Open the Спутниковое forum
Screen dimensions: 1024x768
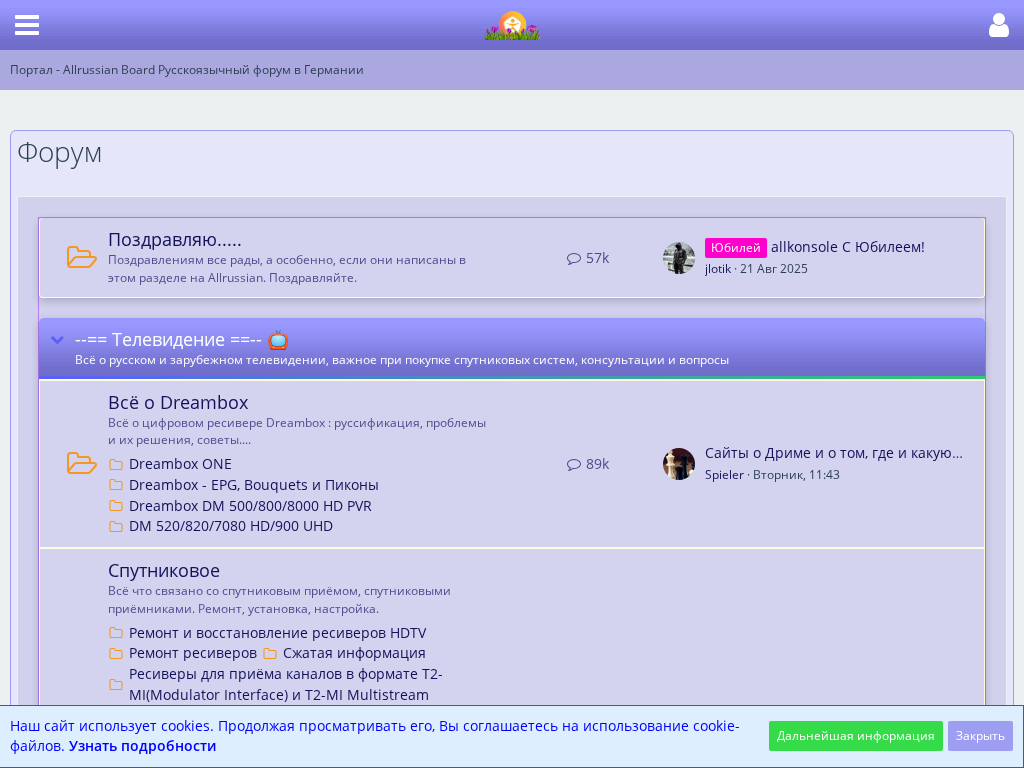[x=164, y=571]
